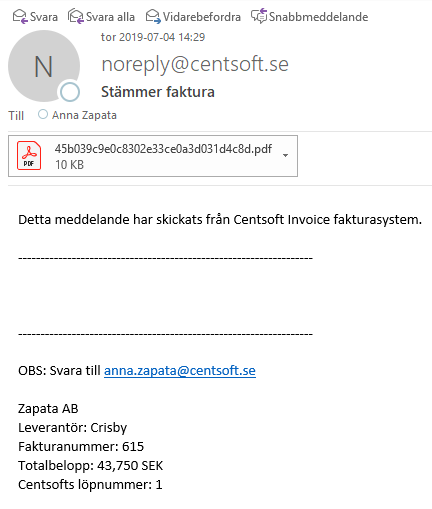Click the Stämmer faktura subject line
This screenshot has width=432, height=509.
pos(158,92)
